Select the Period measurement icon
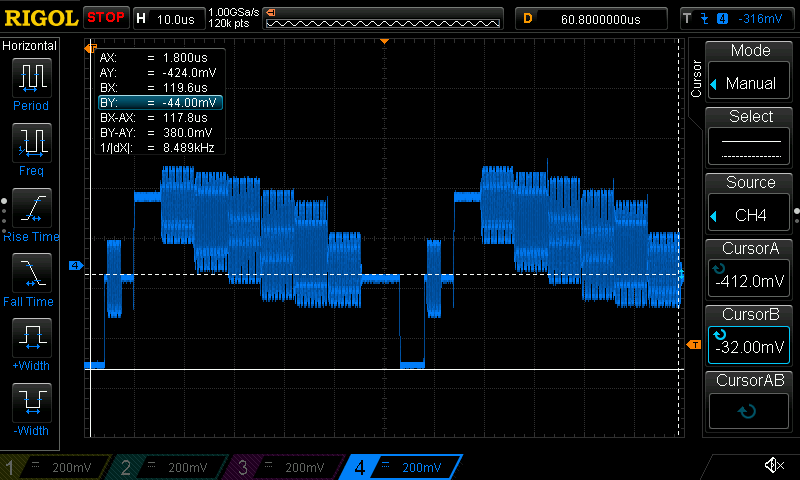 pos(32,78)
